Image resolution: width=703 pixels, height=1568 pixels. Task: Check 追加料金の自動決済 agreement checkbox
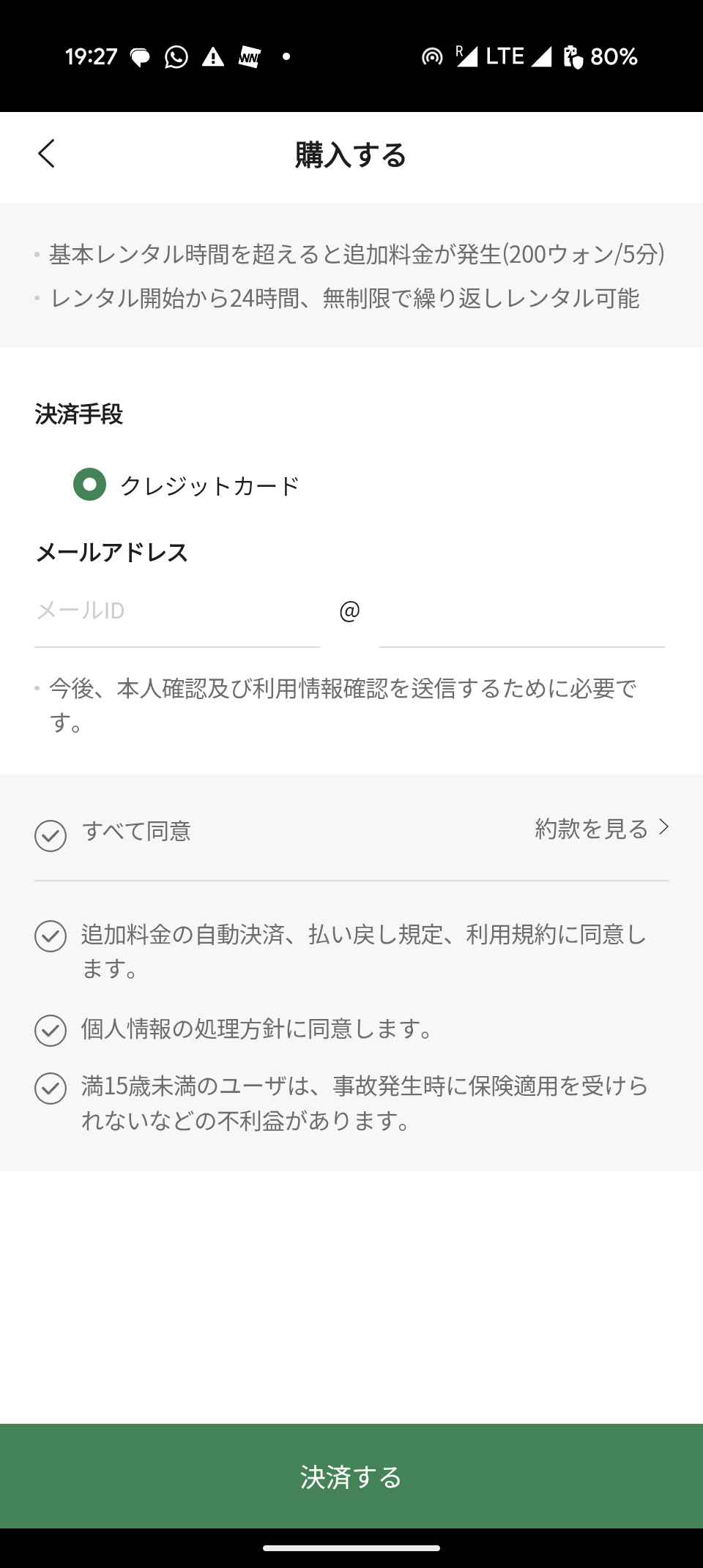(51, 936)
